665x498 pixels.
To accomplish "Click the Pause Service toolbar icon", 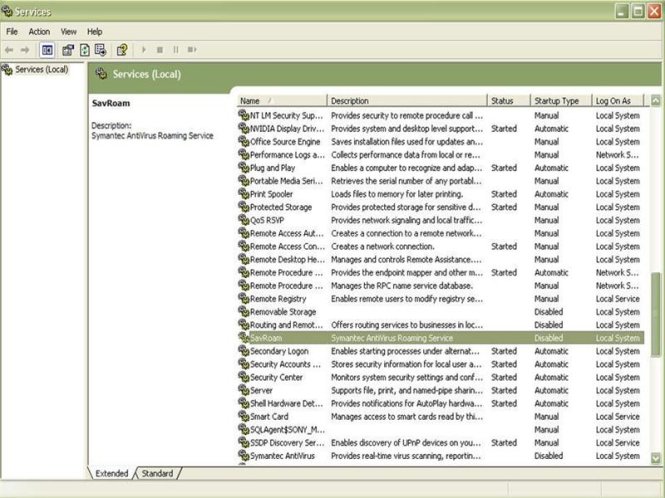I will click(176, 50).
